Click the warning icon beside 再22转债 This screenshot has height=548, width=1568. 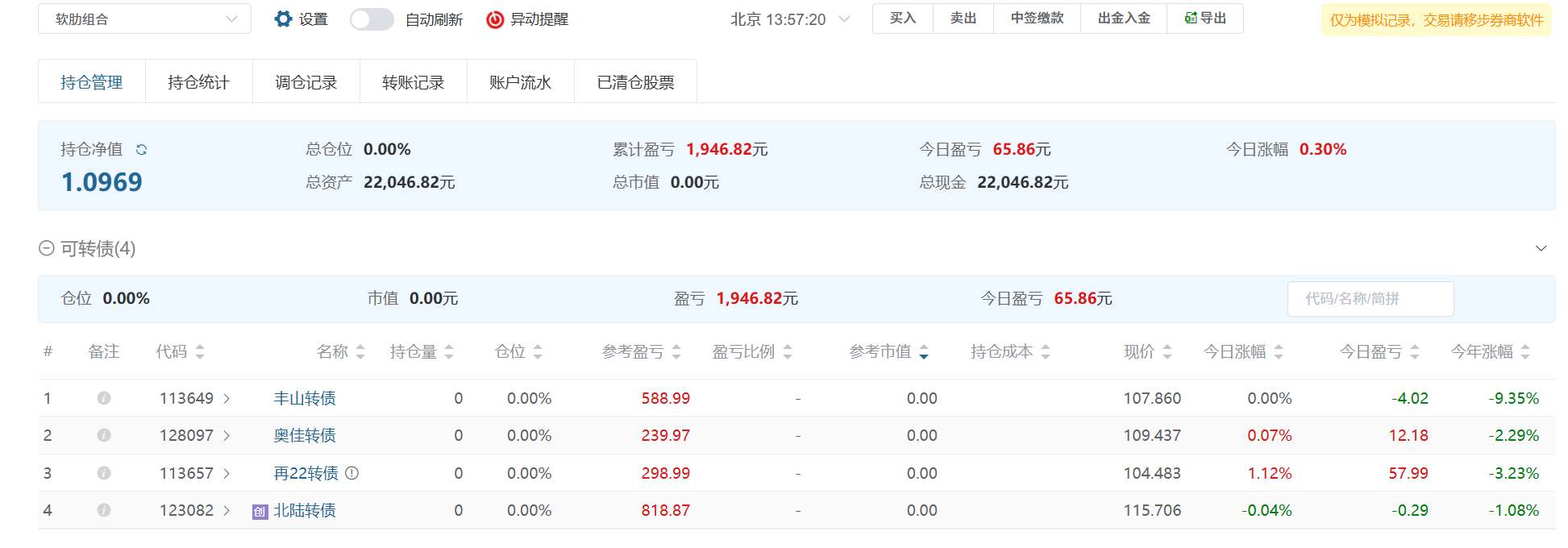click(x=351, y=473)
